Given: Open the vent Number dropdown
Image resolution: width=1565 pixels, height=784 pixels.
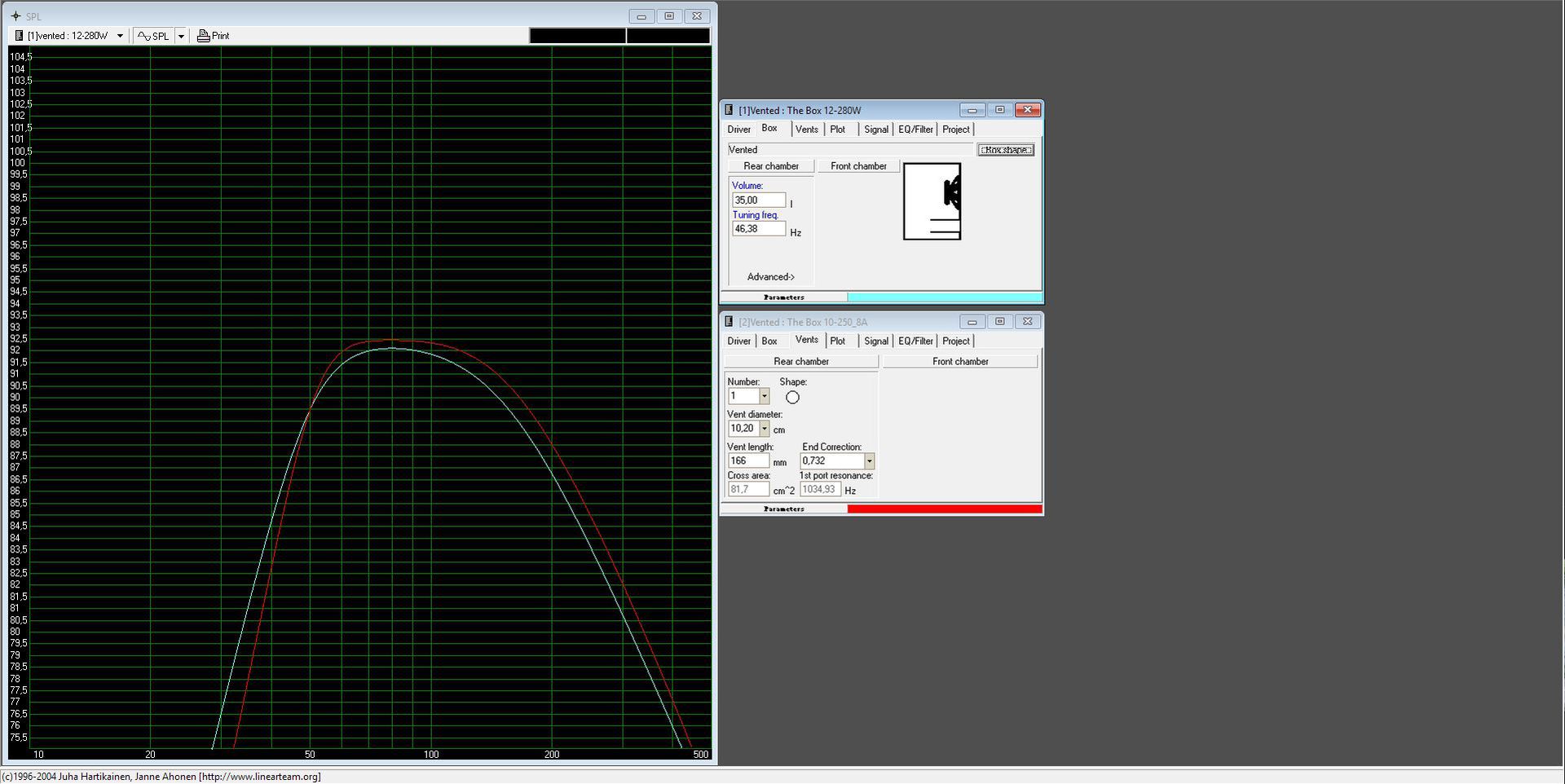Looking at the screenshot, I should tap(764, 396).
